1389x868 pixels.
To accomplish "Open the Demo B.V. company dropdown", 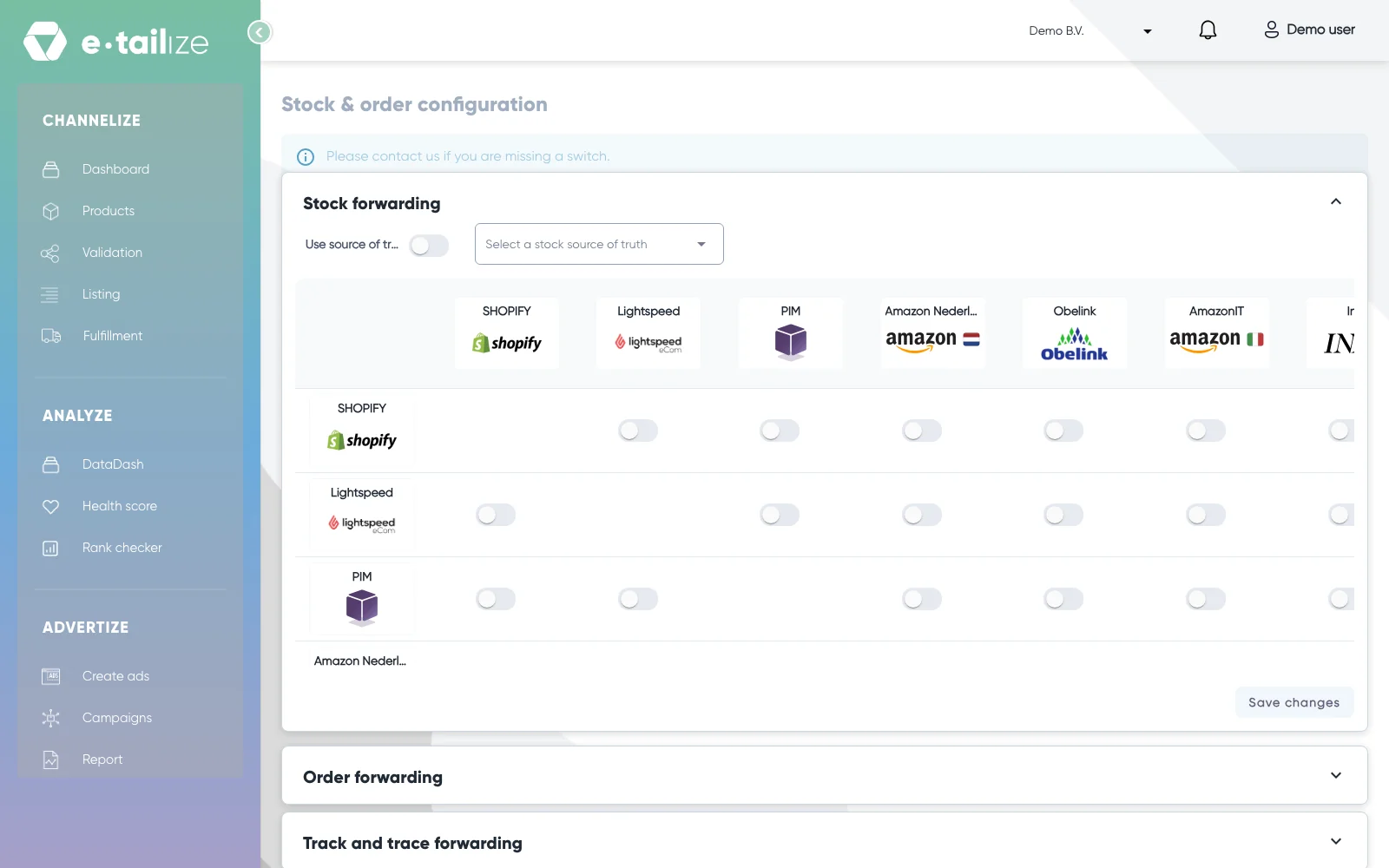I will (1090, 30).
